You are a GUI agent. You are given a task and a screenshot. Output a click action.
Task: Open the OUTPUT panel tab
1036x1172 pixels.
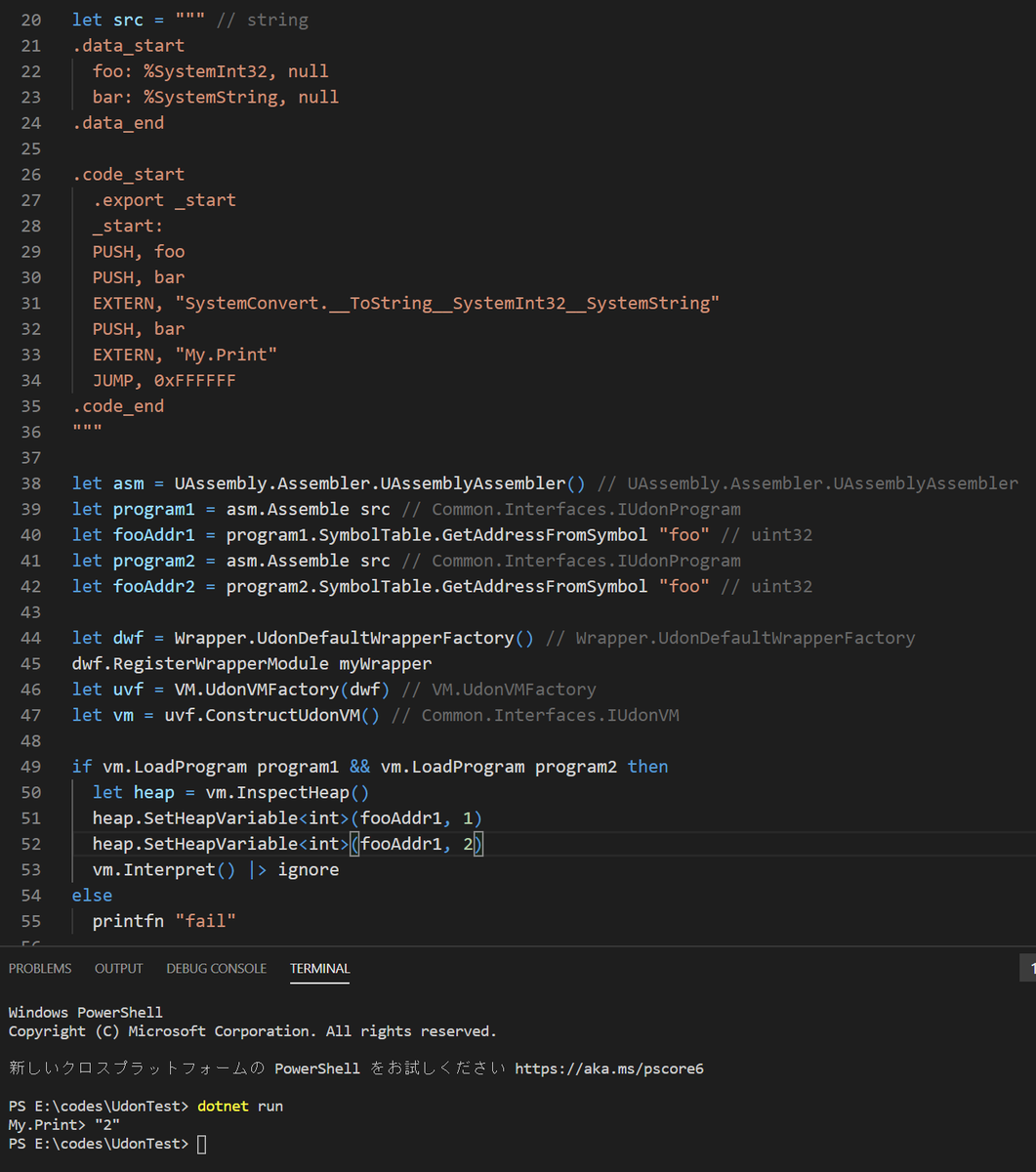pyautogui.click(x=119, y=968)
